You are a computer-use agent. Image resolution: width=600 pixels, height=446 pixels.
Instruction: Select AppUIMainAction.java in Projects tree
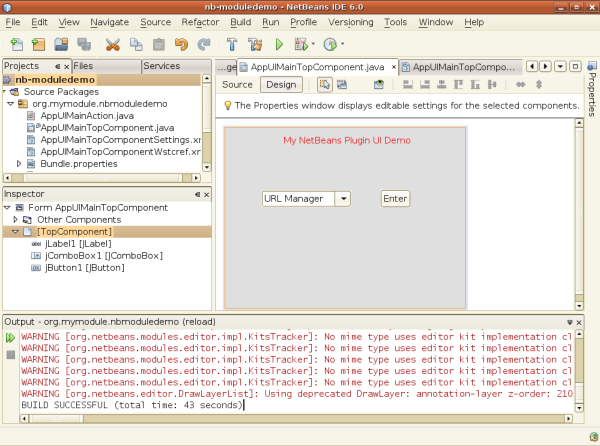pyautogui.click(x=87, y=116)
